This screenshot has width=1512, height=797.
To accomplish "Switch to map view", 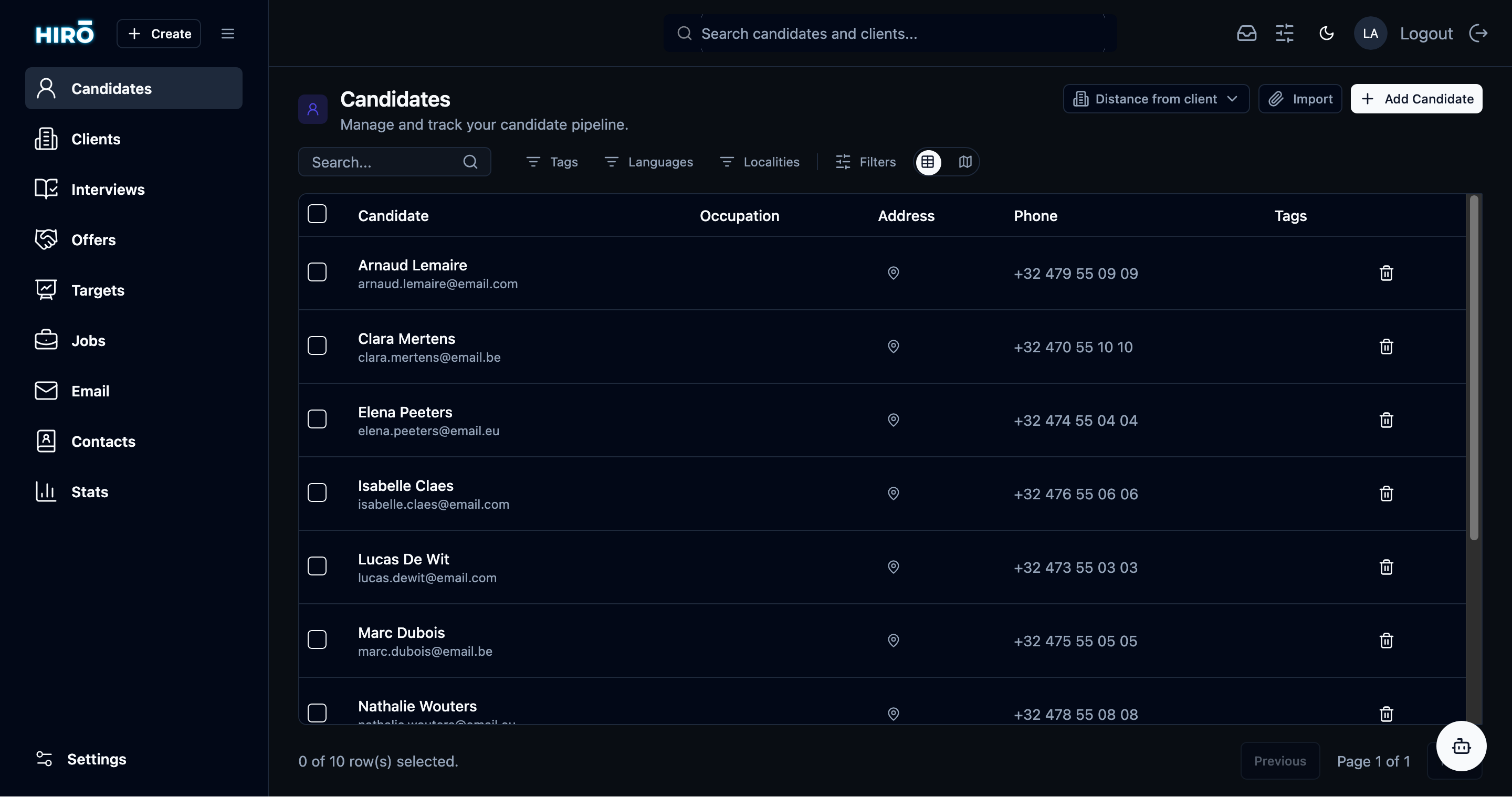I will (x=964, y=162).
